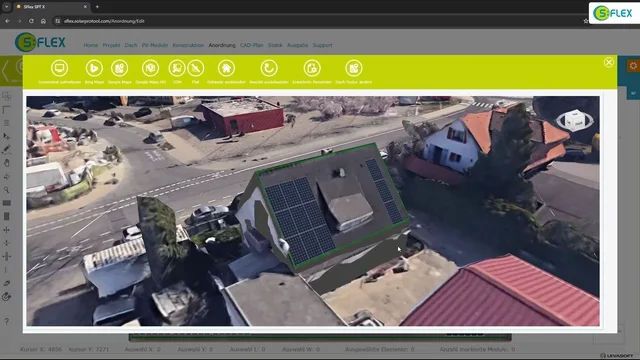Close the 3D view overlay panel
Screen dimensions: 640x360
[x=609, y=62]
